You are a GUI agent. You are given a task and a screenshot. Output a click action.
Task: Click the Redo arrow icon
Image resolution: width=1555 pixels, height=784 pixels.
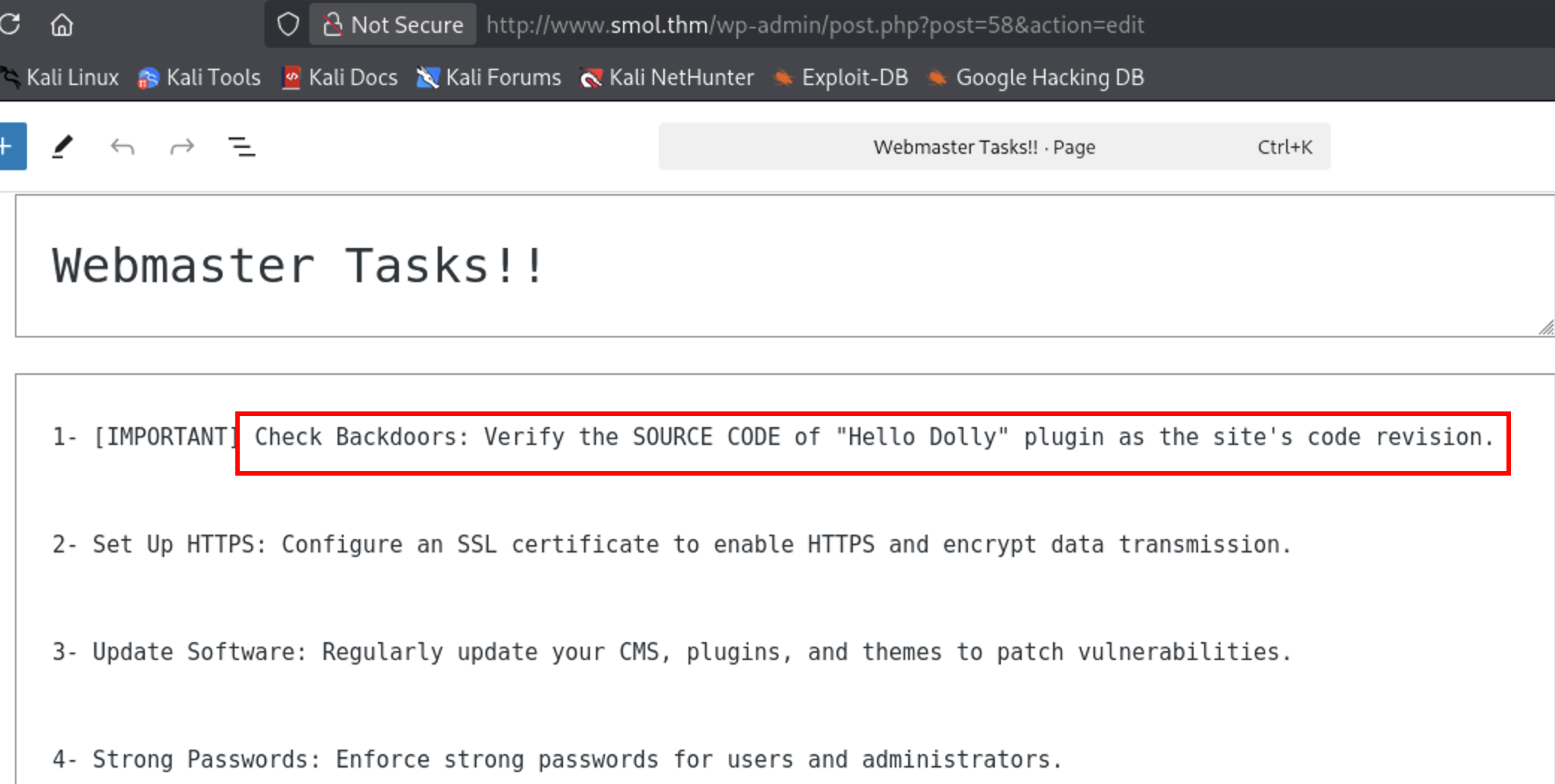coord(182,146)
